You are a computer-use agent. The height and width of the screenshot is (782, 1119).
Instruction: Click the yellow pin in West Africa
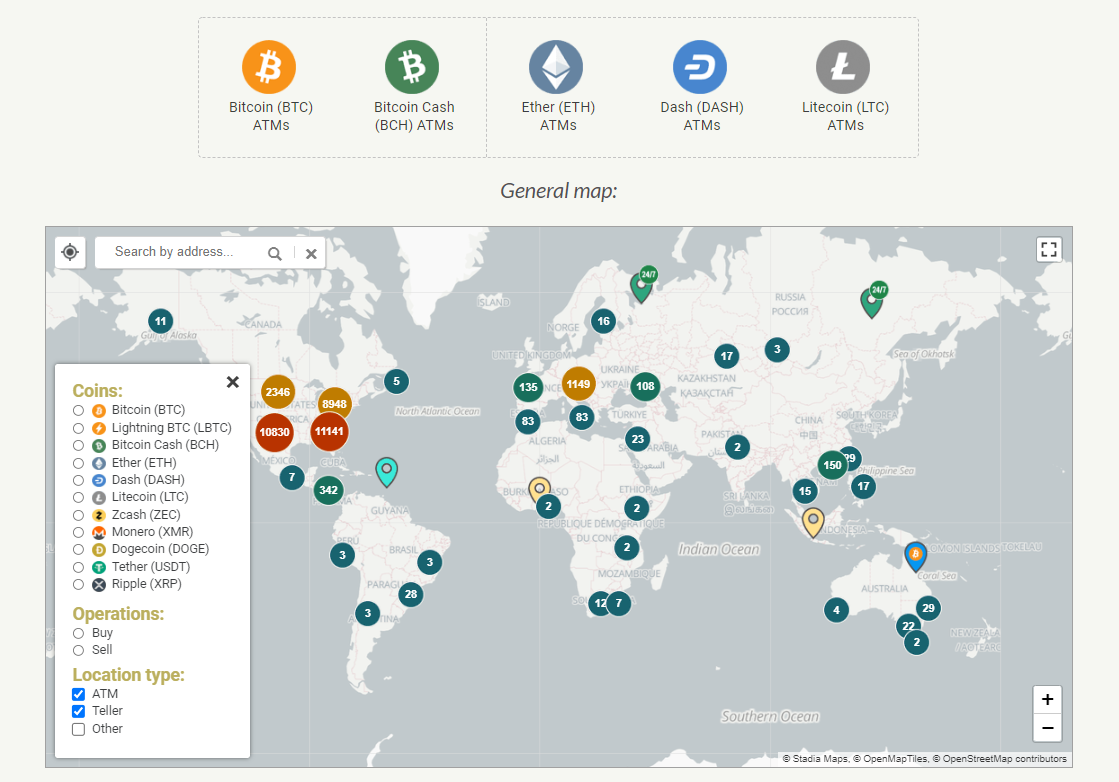[540, 491]
